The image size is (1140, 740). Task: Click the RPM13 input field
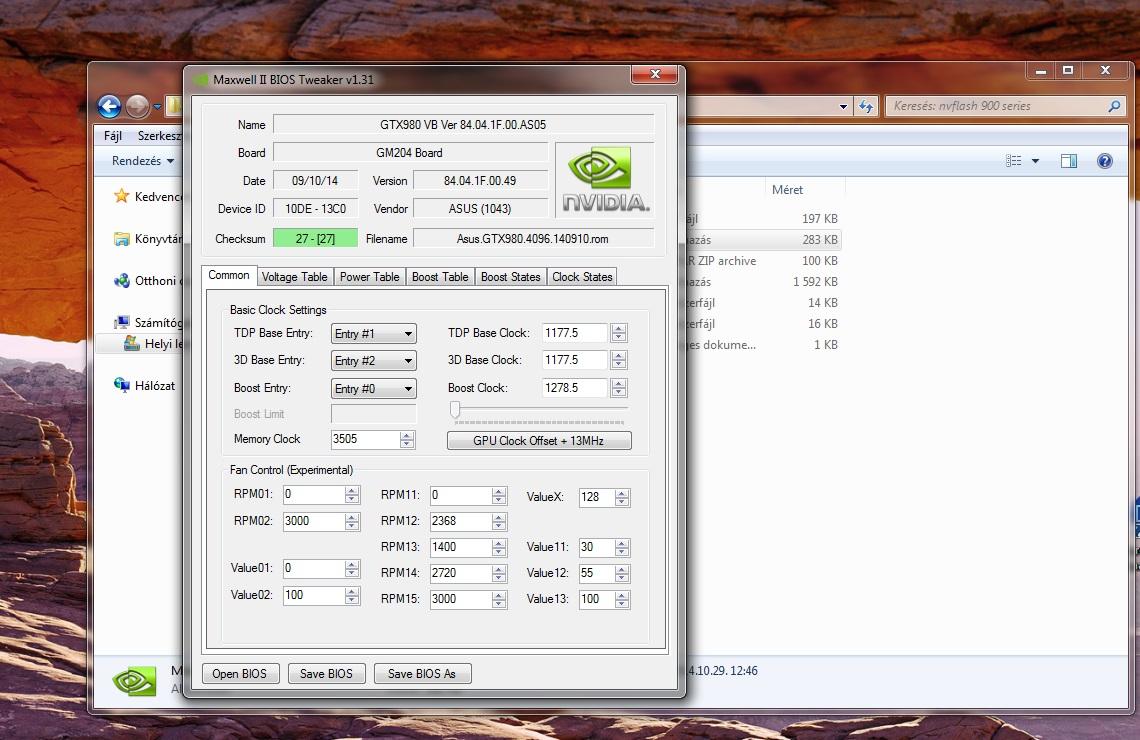(x=460, y=547)
